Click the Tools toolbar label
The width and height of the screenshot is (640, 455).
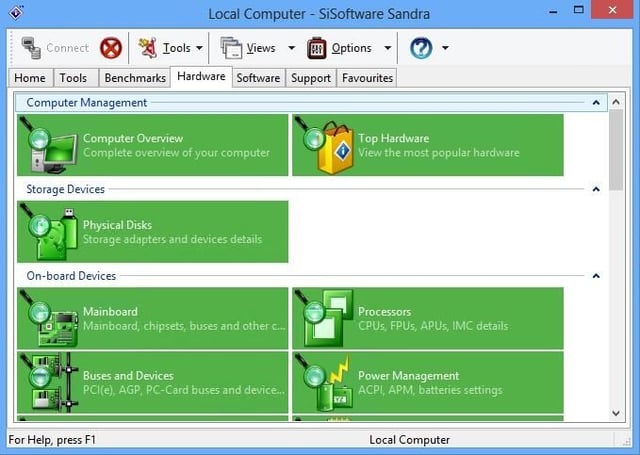point(177,48)
